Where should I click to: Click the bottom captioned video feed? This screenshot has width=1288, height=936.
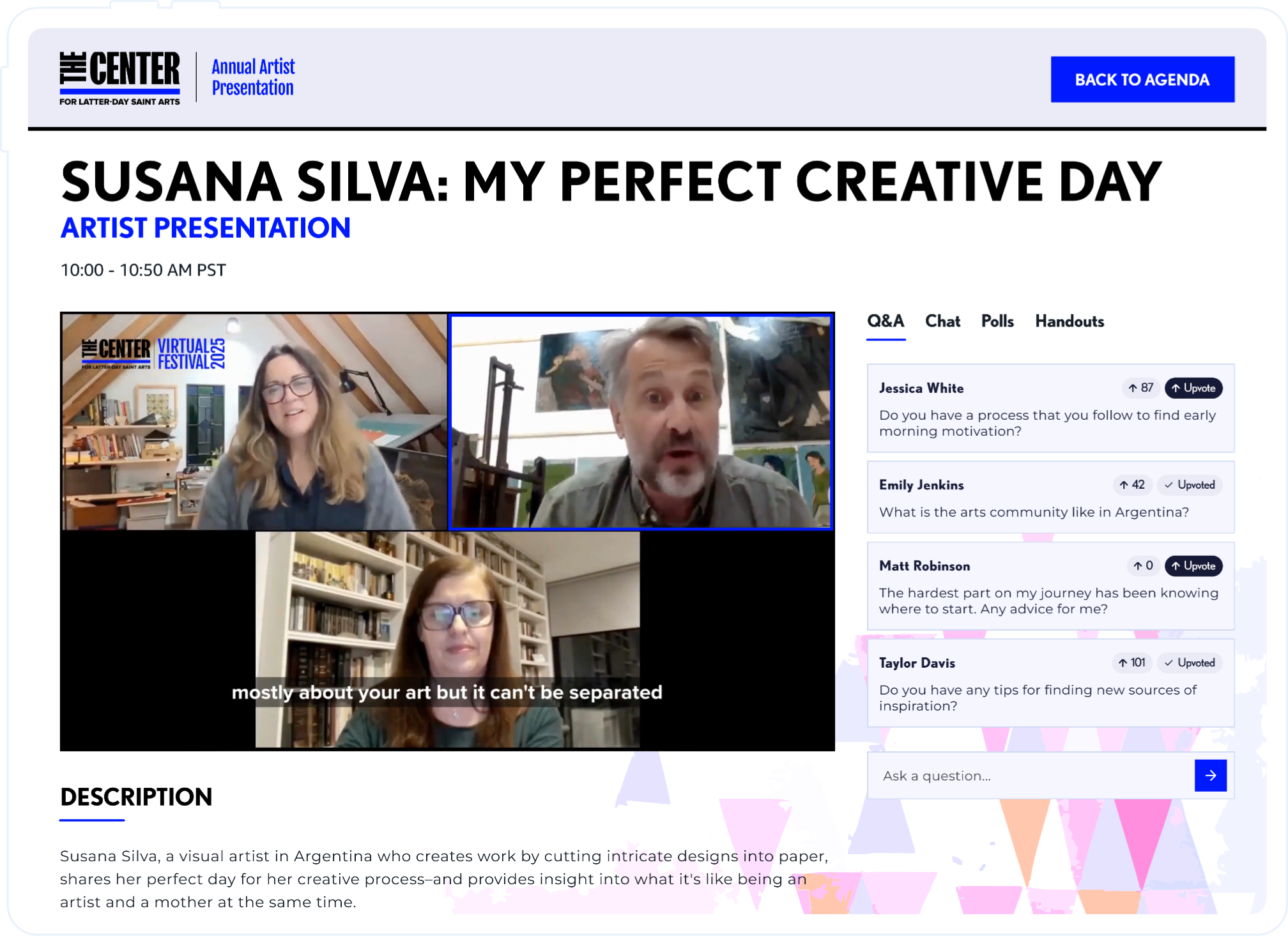tap(447, 639)
